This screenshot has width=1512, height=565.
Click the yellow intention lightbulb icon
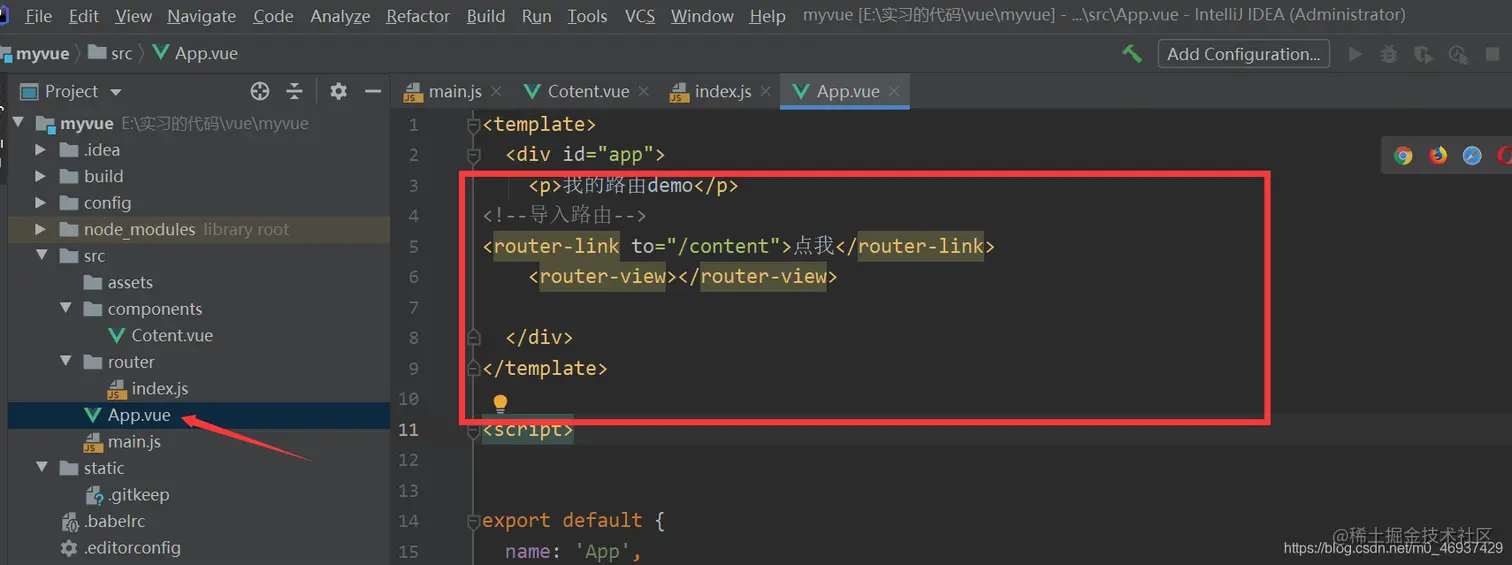[500, 404]
